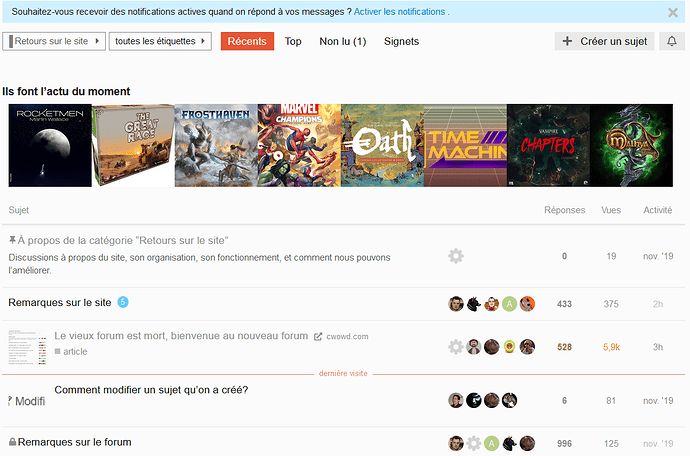Click second avatar in Le vieux forum row
This screenshot has height=456, width=690.
pyautogui.click(x=474, y=347)
